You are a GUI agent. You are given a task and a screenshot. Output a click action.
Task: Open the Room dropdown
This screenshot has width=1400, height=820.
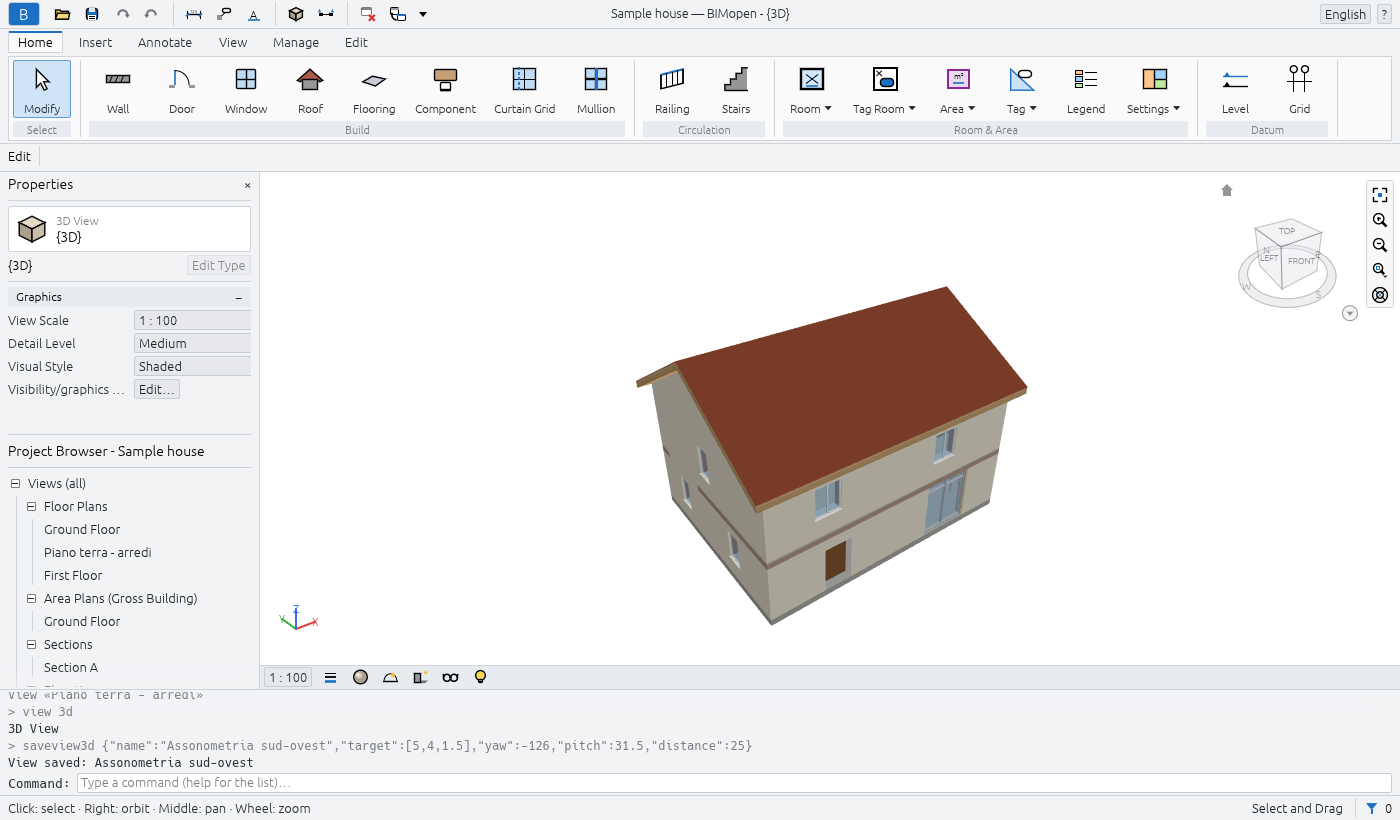tap(811, 90)
